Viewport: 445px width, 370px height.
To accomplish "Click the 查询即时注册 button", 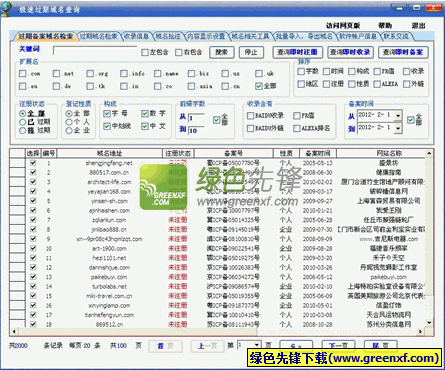I will (x=297, y=52).
